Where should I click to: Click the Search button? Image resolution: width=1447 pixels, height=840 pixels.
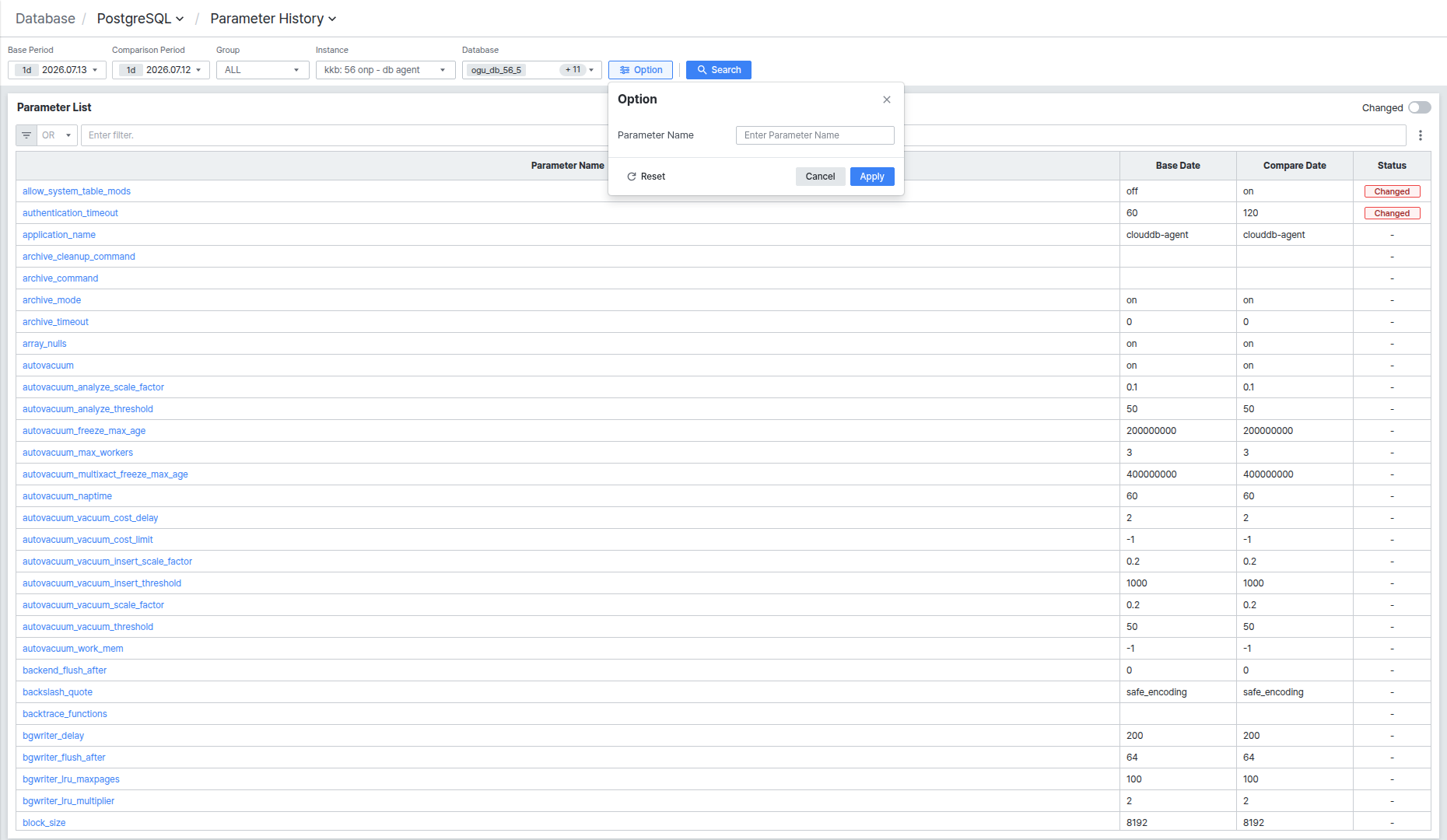(719, 70)
